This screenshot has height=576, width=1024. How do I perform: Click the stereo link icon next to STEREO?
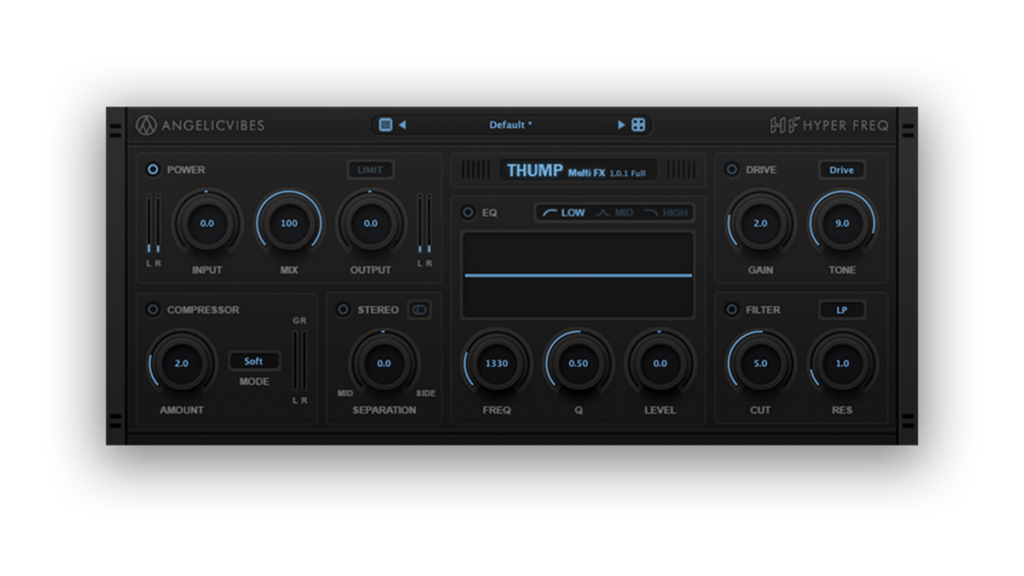(x=419, y=310)
